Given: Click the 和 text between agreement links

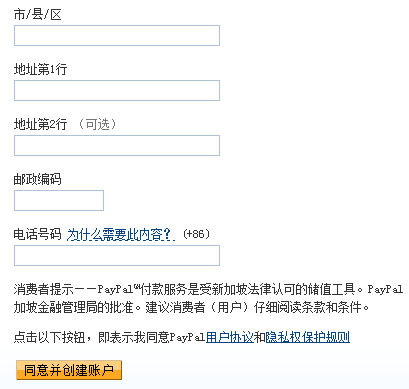Looking at the screenshot, I should pyautogui.click(x=260, y=337).
